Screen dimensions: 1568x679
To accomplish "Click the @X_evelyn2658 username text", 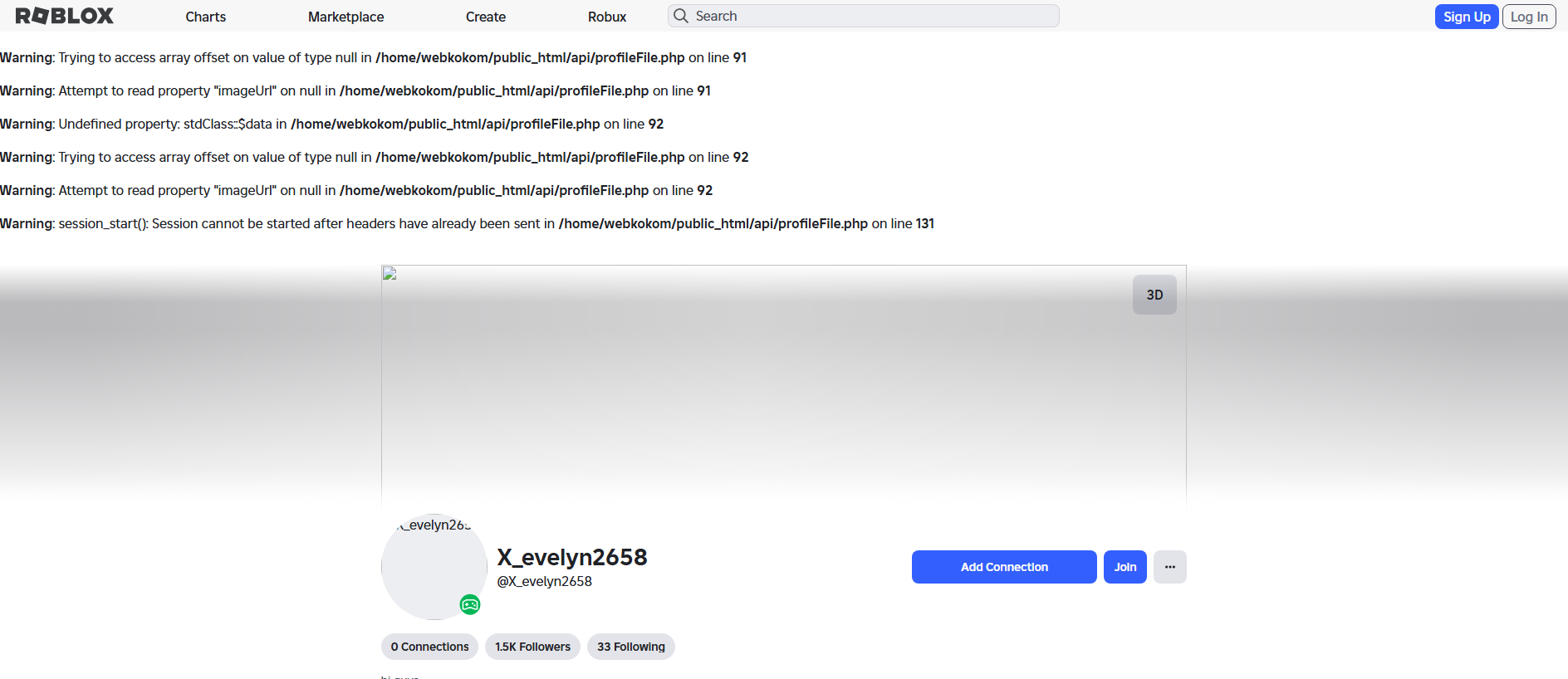I will 545,581.
